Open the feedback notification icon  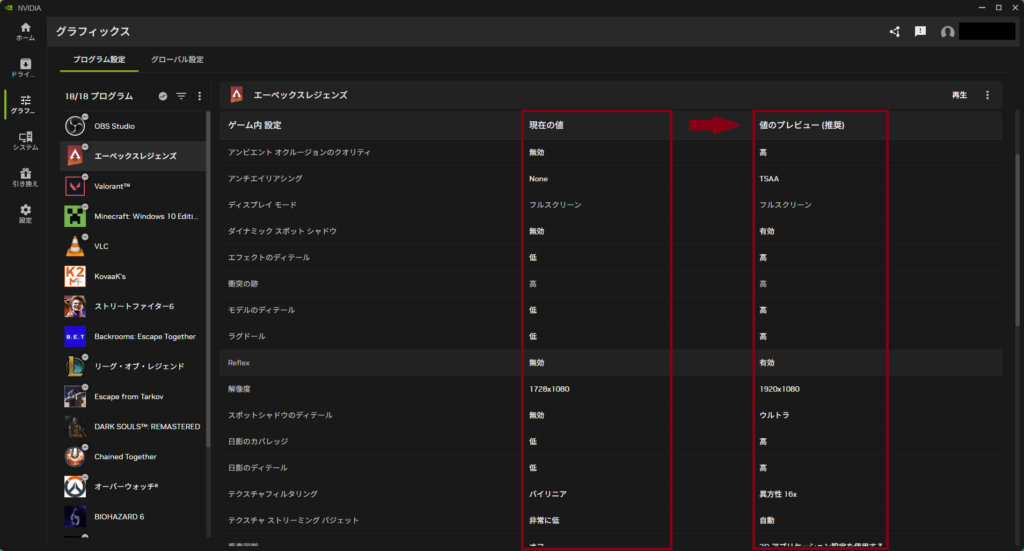[x=920, y=32]
